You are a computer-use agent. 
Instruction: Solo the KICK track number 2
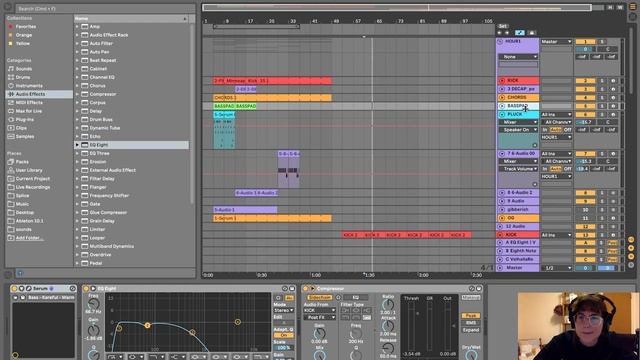(x=602, y=81)
